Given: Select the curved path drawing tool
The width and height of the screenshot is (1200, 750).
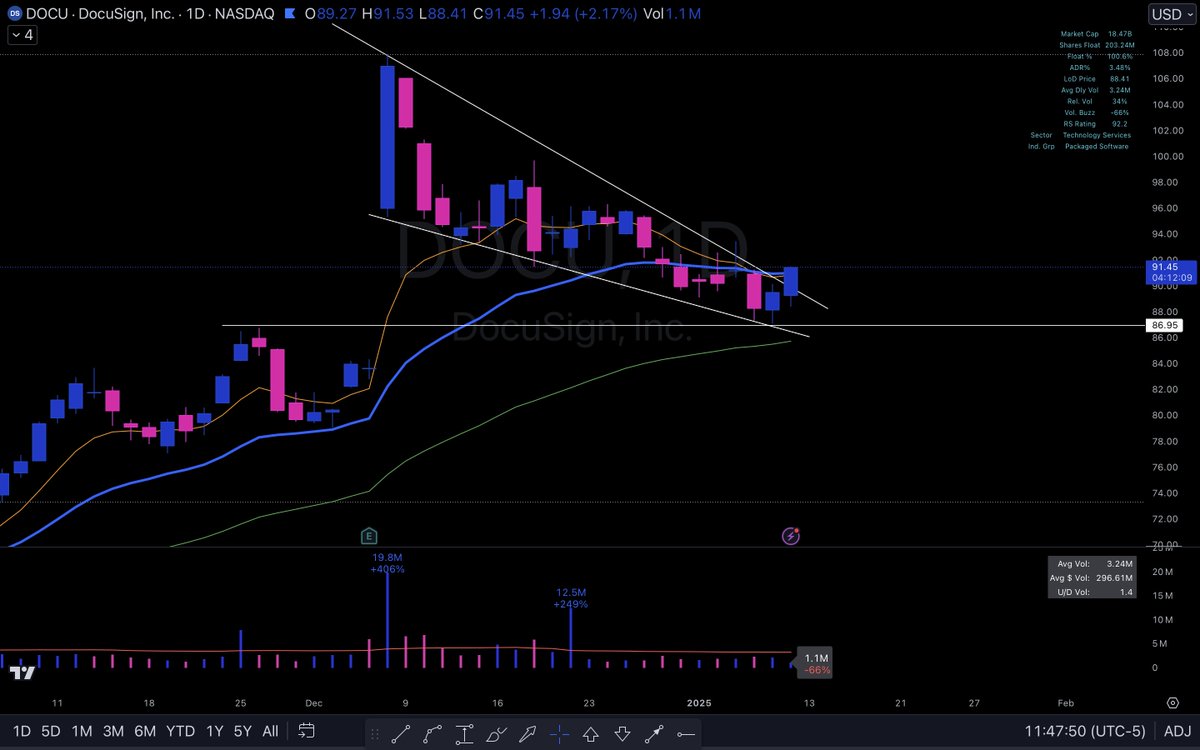Looking at the screenshot, I should click(432, 733).
